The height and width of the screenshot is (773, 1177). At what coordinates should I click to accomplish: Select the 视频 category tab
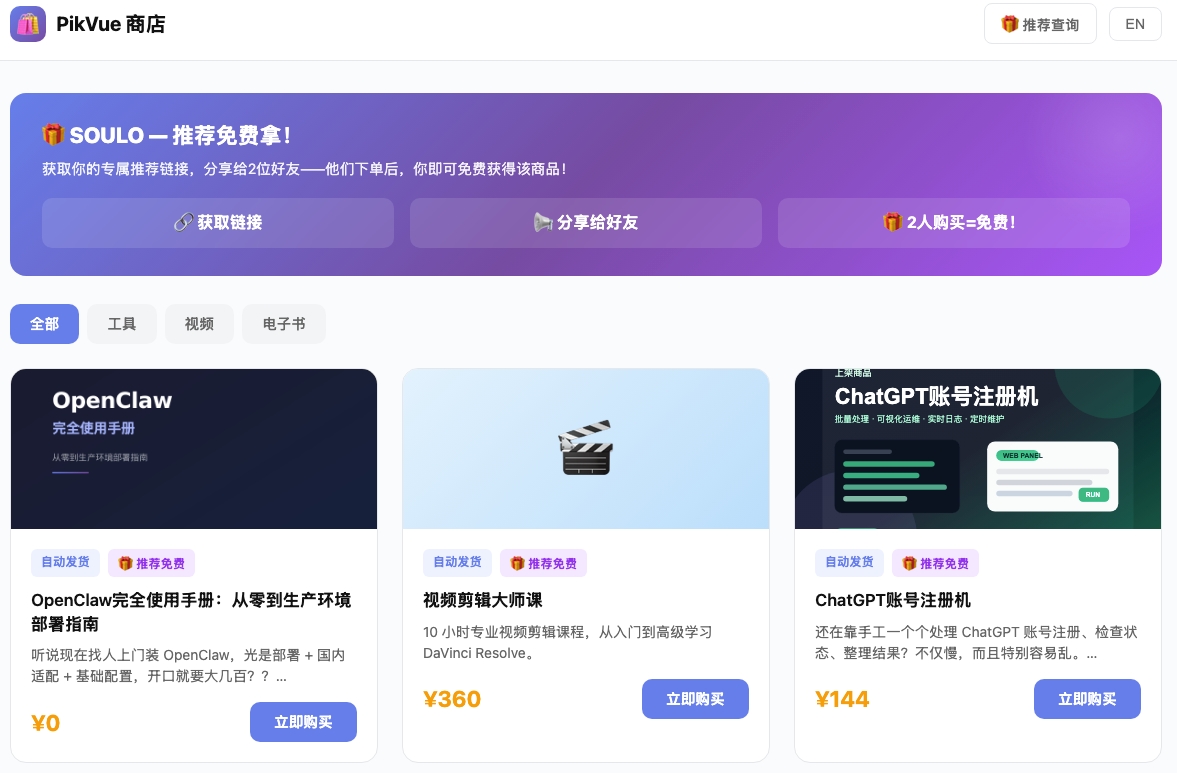199,324
